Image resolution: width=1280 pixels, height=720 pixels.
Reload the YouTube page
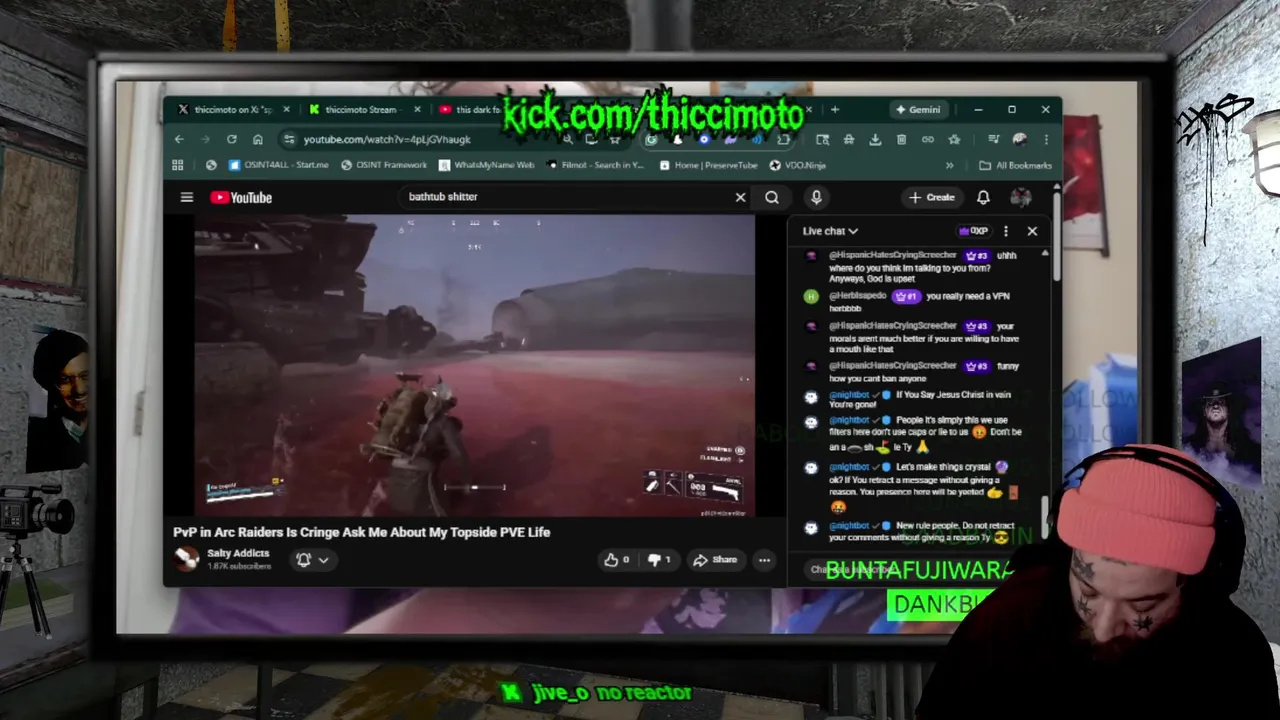click(232, 140)
